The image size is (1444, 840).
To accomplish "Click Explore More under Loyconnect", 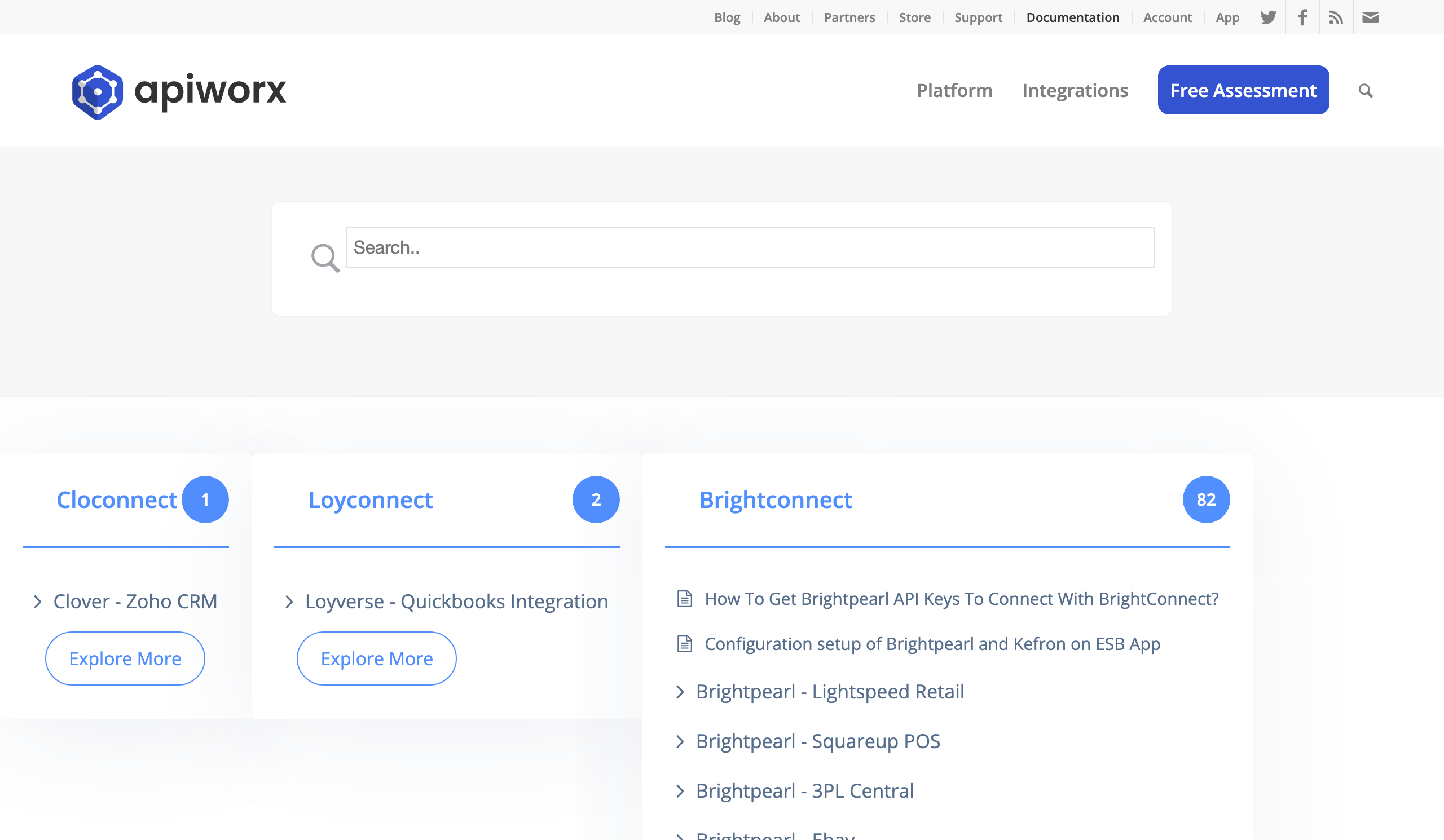I will tap(376, 658).
